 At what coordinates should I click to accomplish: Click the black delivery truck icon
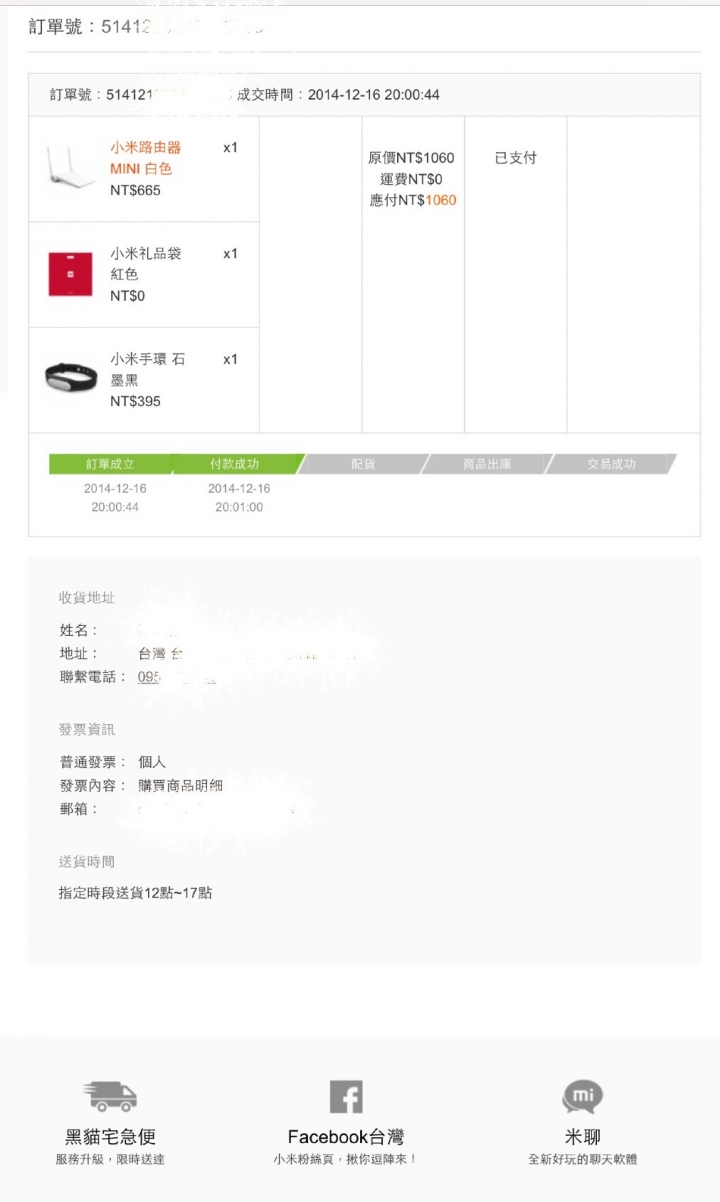coord(110,1096)
